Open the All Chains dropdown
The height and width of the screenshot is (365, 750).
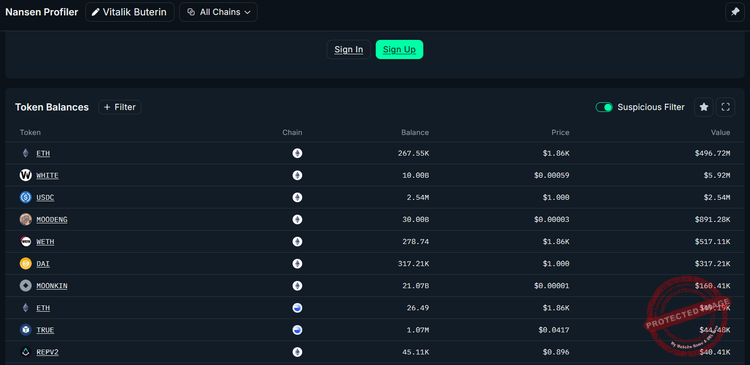218,12
